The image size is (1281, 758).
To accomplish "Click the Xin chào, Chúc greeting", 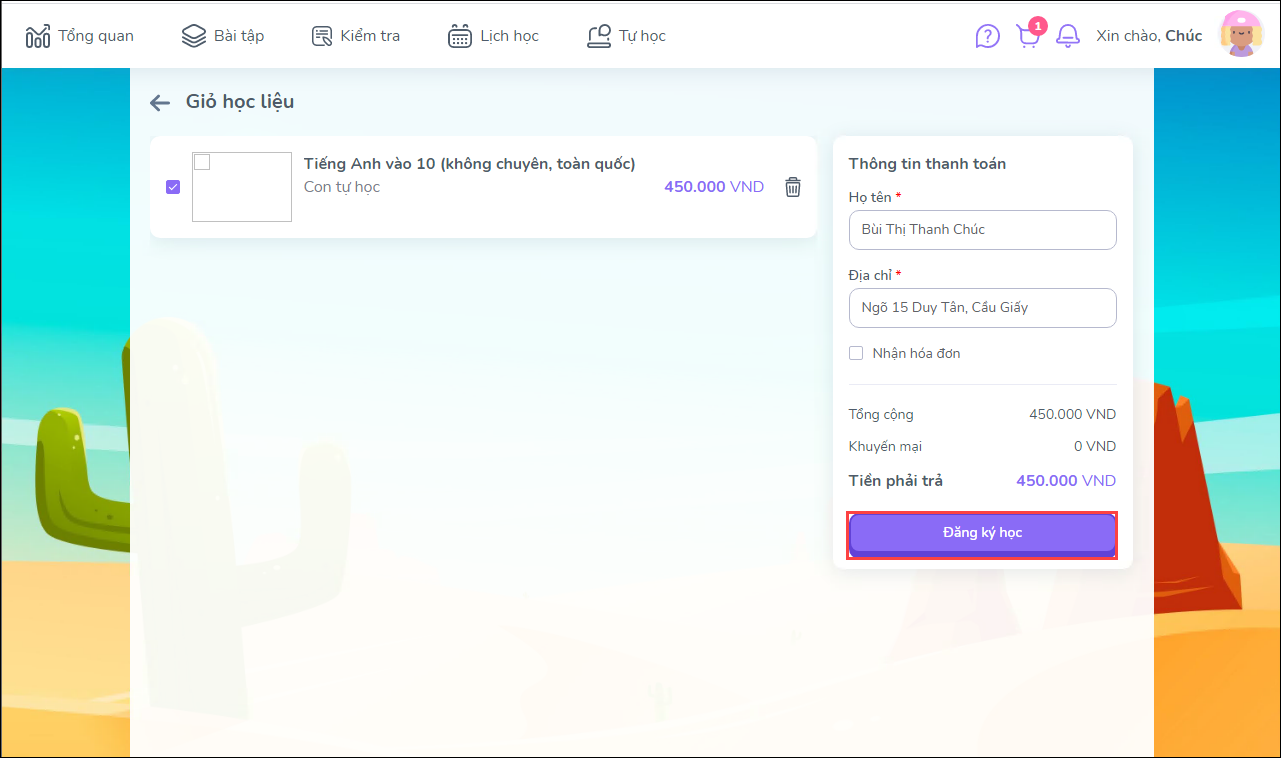I will click(x=1149, y=36).
